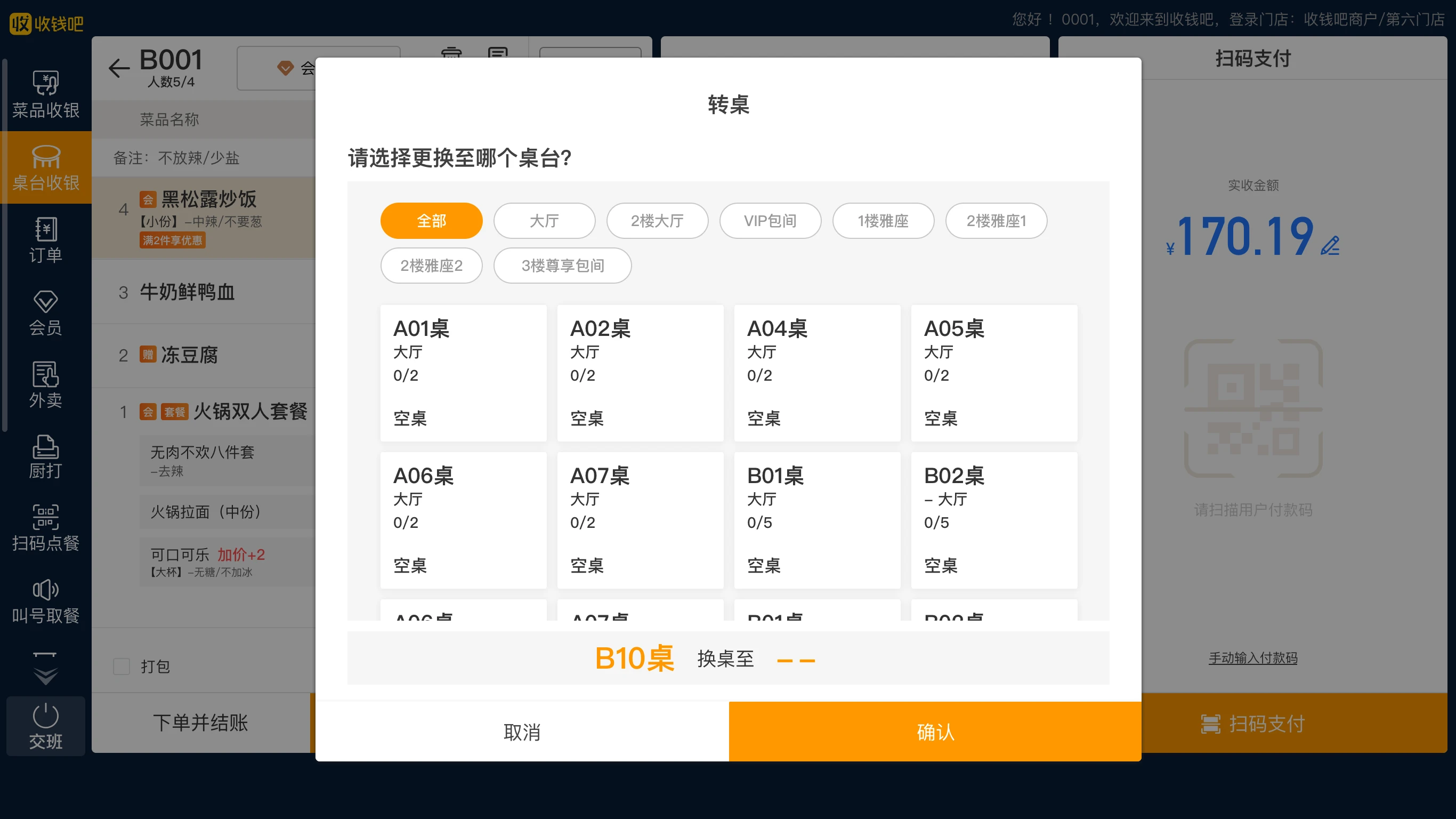Viewport: 1456px width, 819px height.
Task: Cancel the transfer via 取消 button
Action: point(522,732)
